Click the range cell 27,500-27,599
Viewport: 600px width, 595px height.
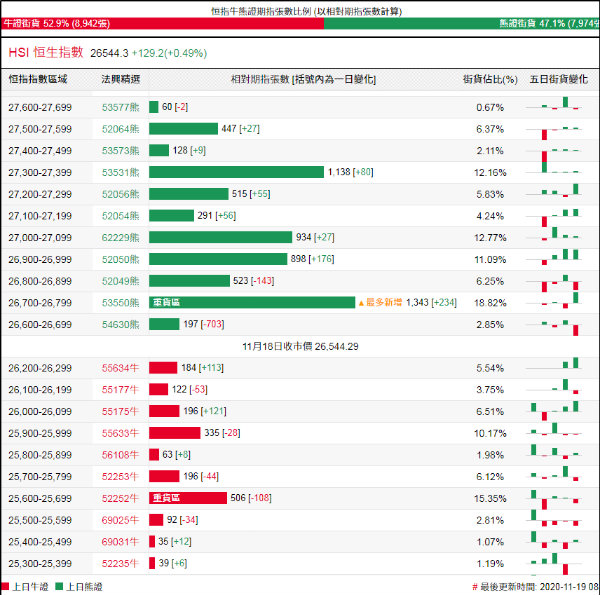(x=40, y=129)
